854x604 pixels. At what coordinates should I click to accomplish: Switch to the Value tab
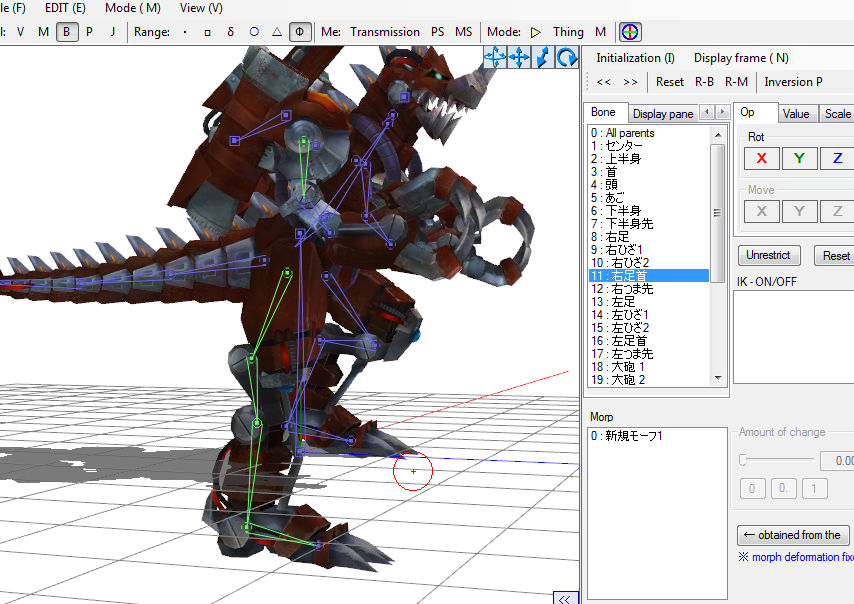[796, 114]
